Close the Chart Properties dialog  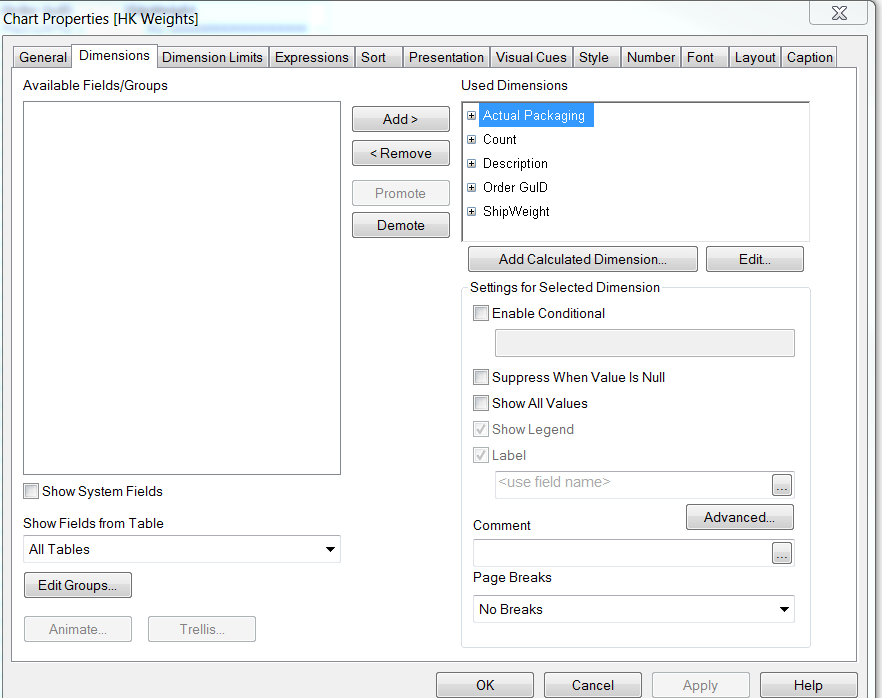(x=839, y=13)
